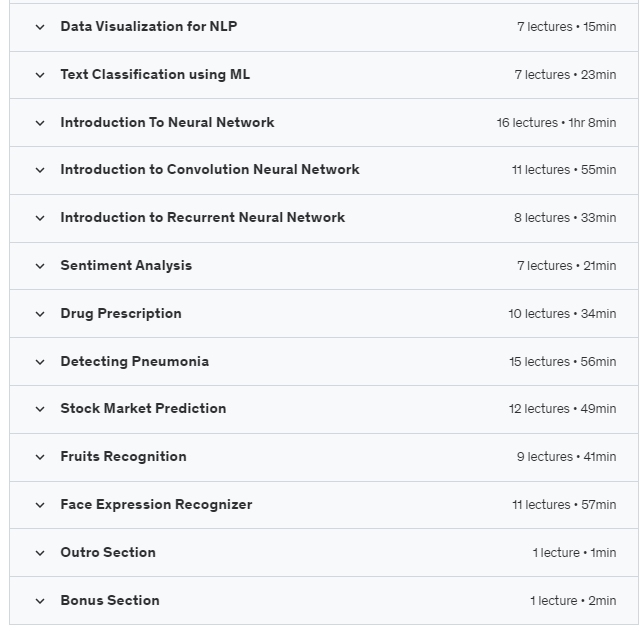Click chevron icon beside Fruits Recognition
643x631 pixels.
40,457
